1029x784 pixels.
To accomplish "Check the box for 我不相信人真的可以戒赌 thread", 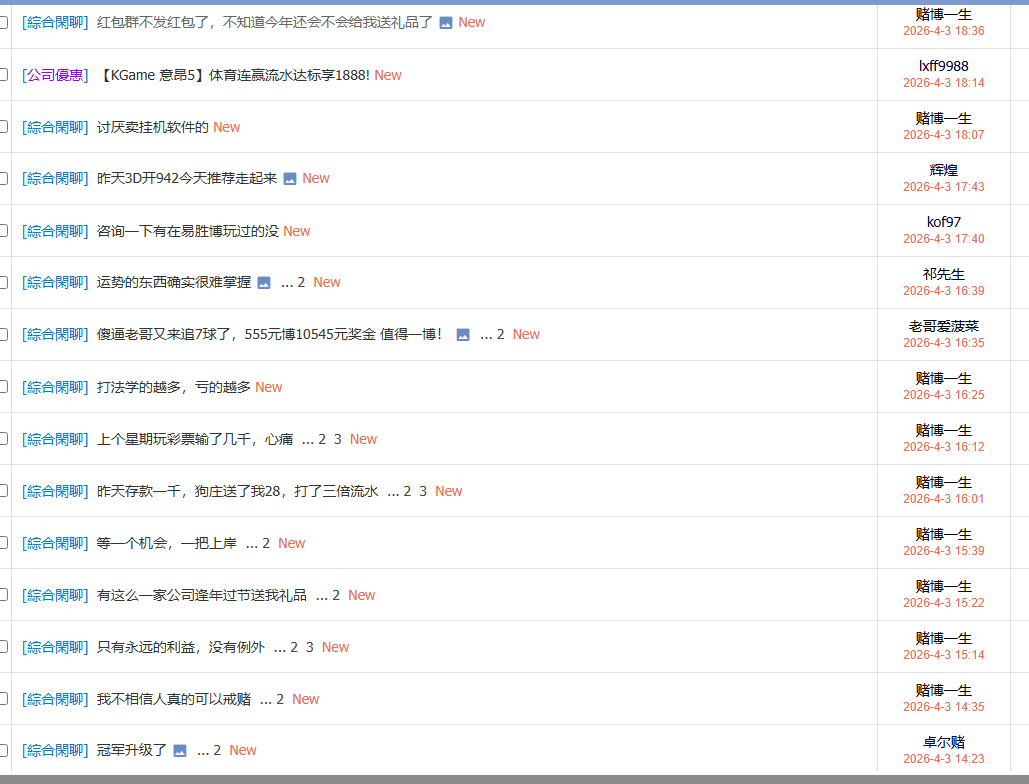I will pyautogui.click(x=3, y=699).
